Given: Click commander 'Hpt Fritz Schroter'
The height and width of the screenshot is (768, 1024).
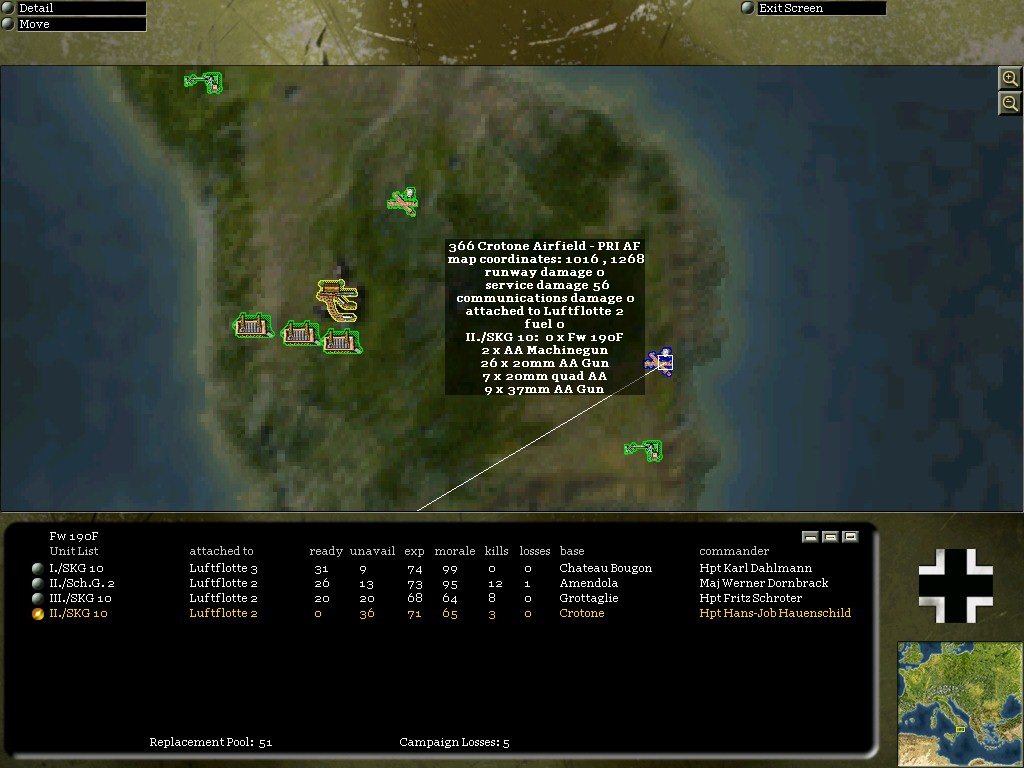Looking at the screenshot, I should pos(750,598).
